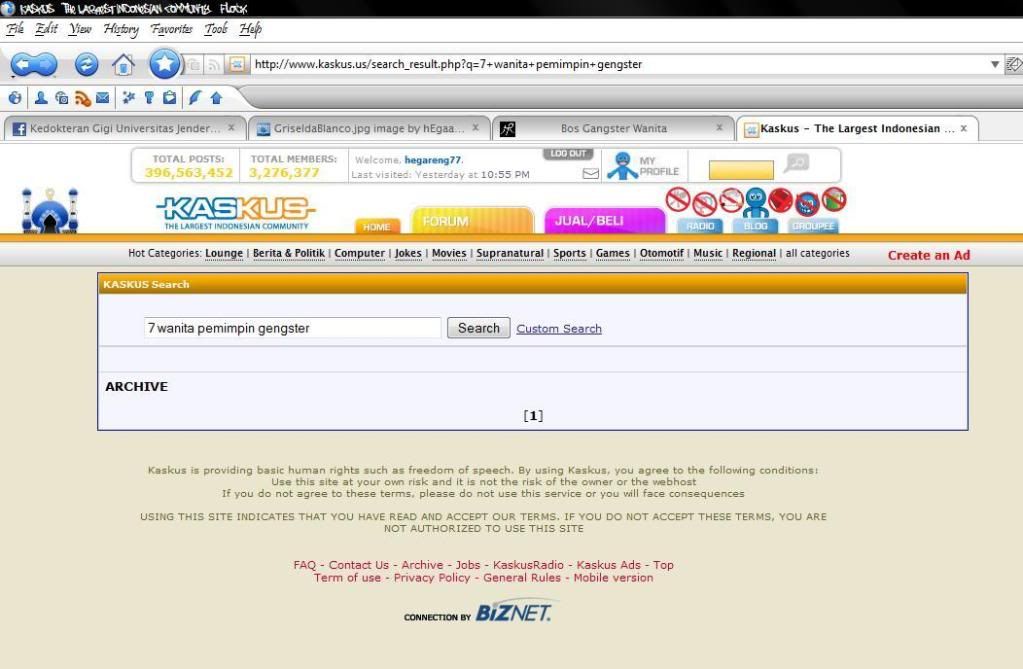Open the Photo Uploader arrow icon
Image resolution: width=1023 pixels, height=669 pixels.
216,98
